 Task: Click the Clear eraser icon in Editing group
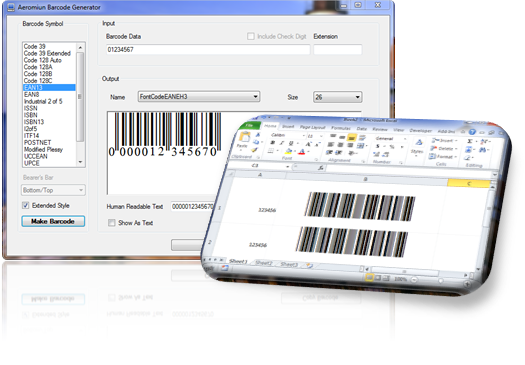[467, 157]
